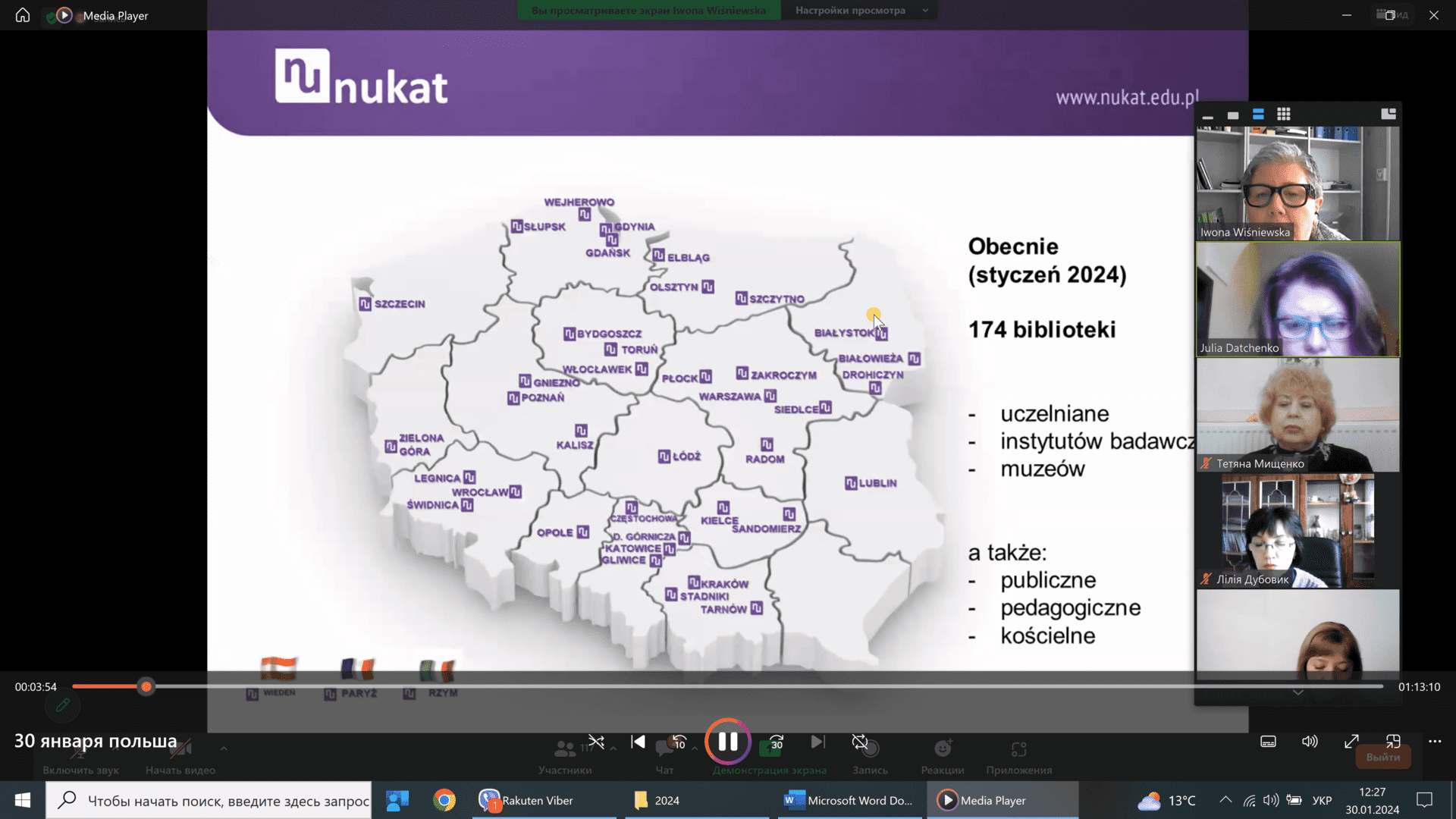
Task: Select Лілія Дубовик video thumbnail
Action: click(x=1298, y=531)
